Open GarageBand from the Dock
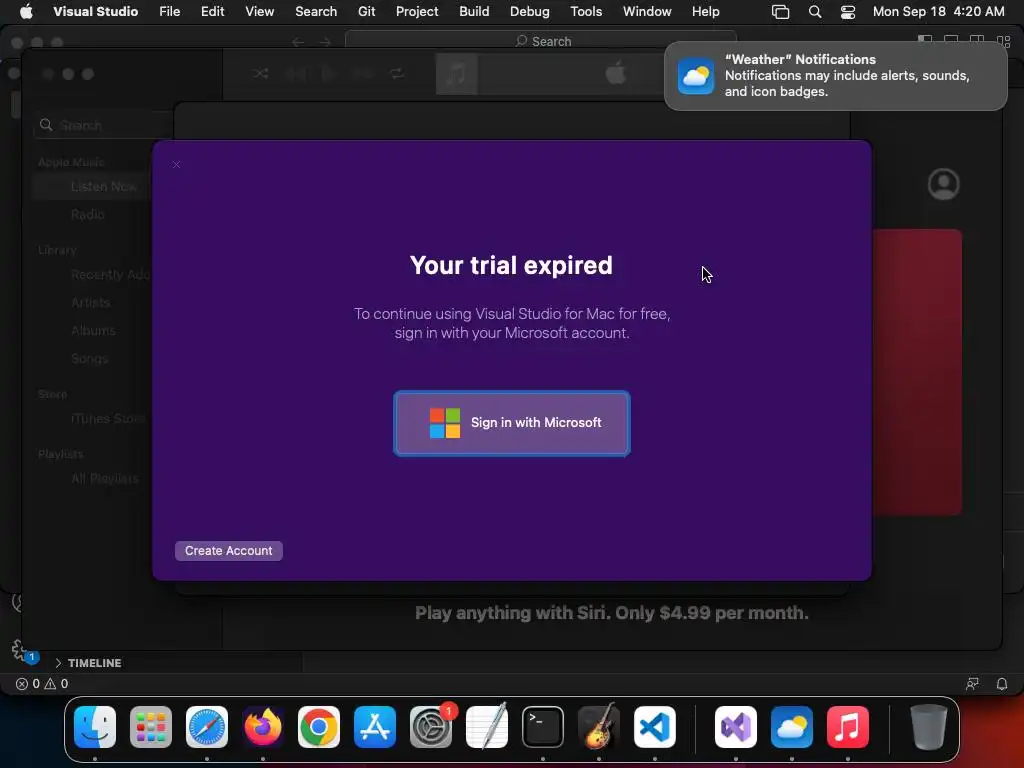1024x768 pixels. tap(599, 727)
